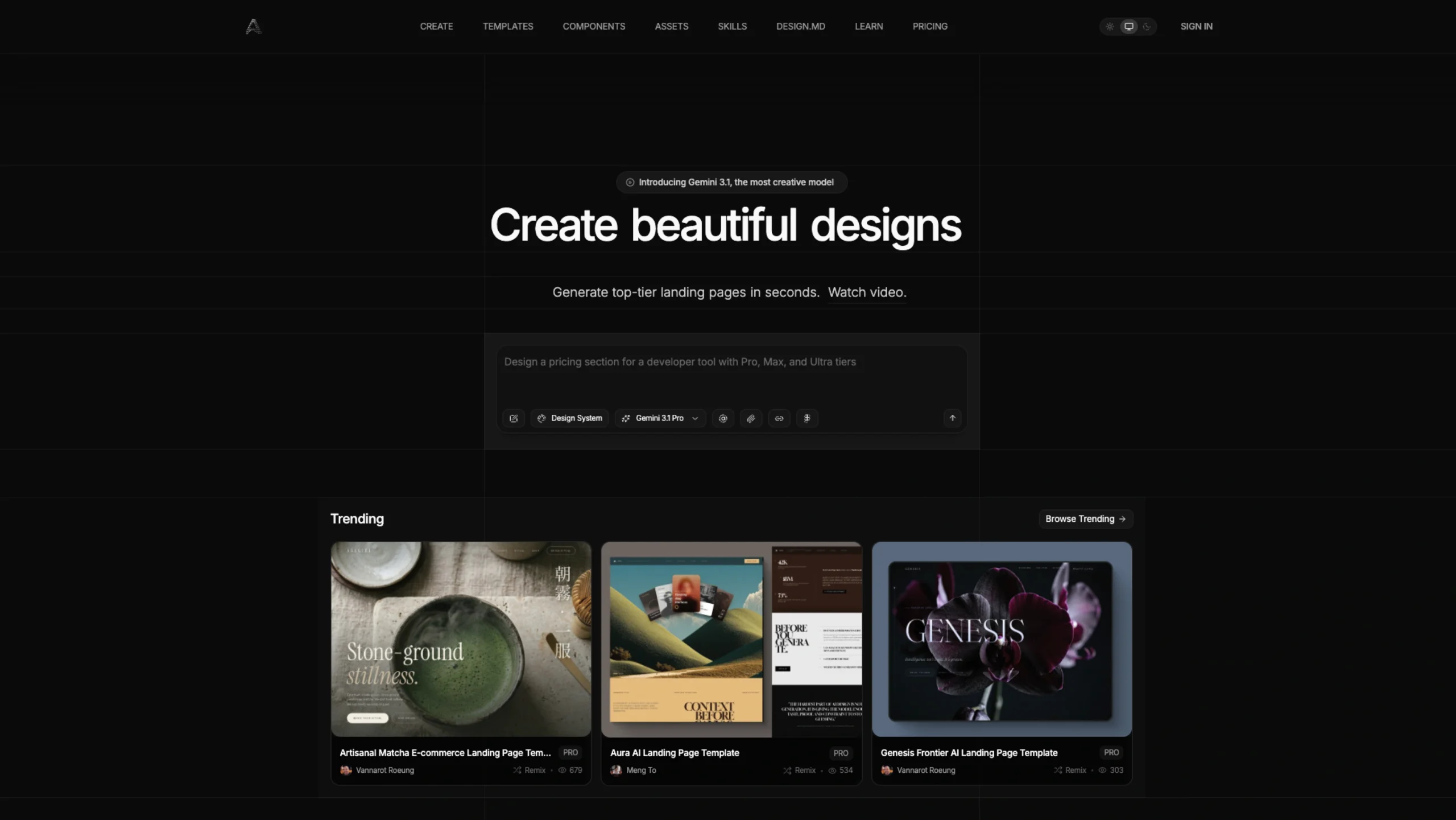Click the Figma import icon
Screen dimensions: 1456x820
[x=807, y=418]
